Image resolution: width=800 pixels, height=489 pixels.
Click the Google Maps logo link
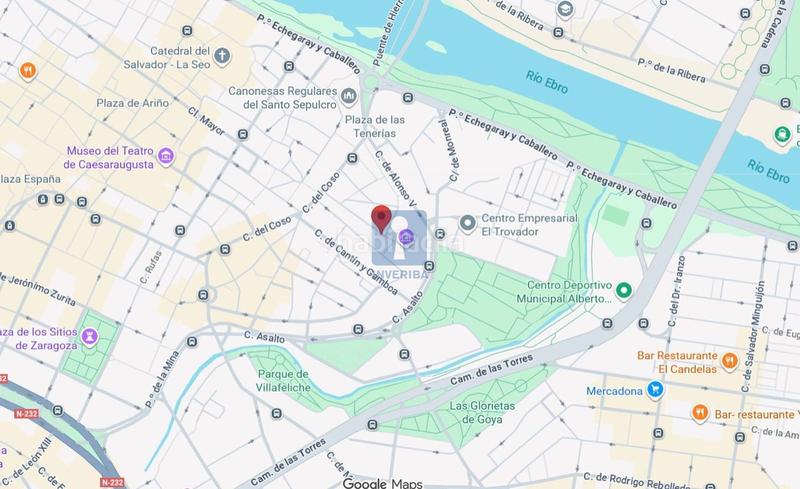tap(382, 483)
